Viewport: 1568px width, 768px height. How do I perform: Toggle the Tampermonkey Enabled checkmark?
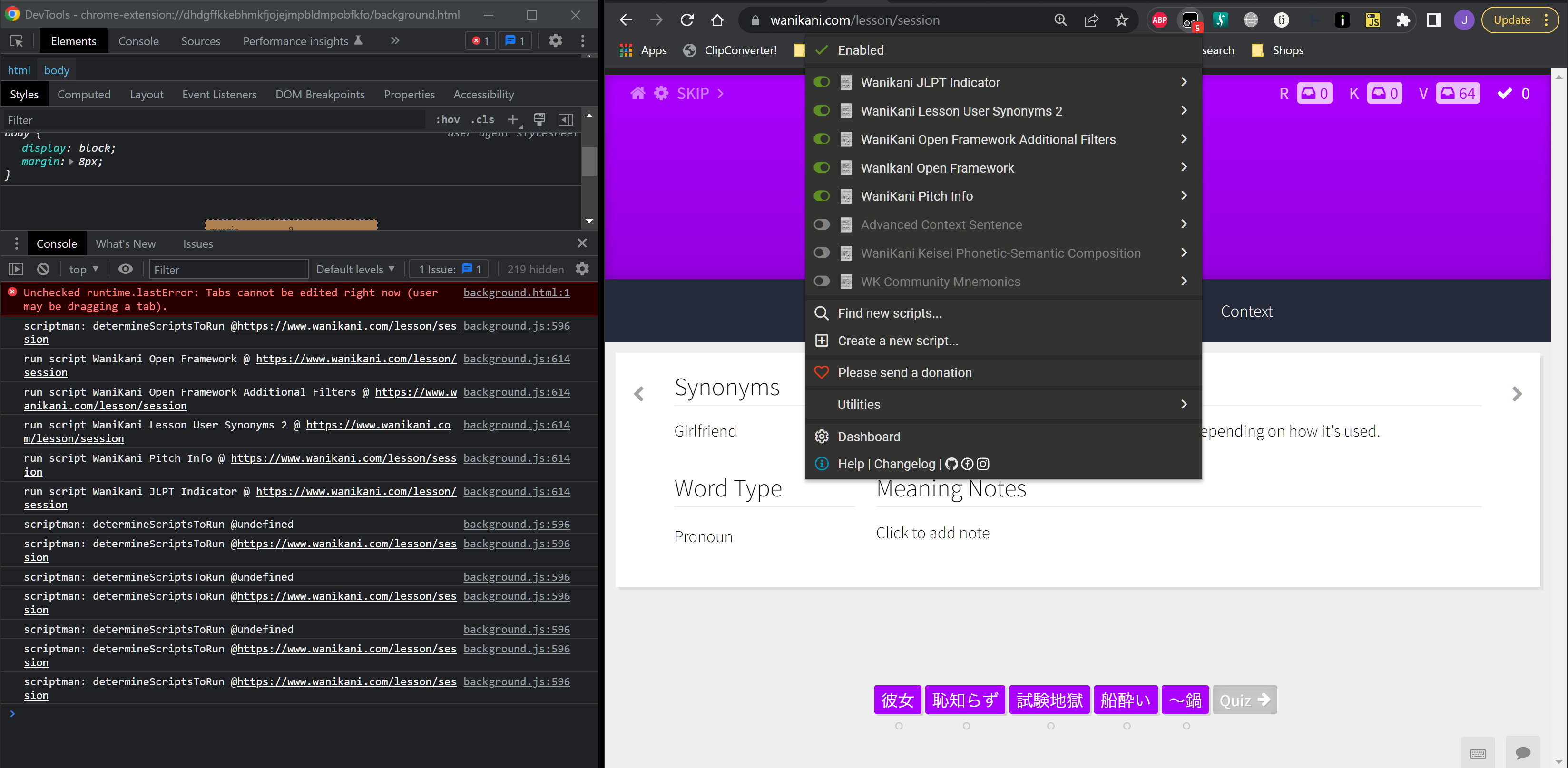click(822, 50)
